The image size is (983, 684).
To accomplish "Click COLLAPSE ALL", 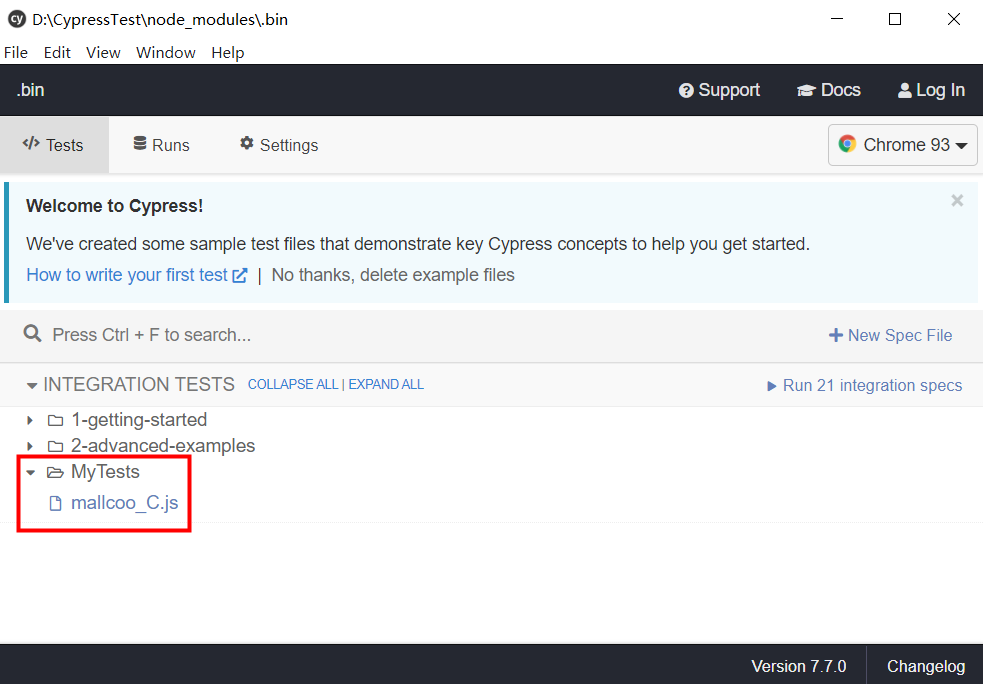I will 293,384.
